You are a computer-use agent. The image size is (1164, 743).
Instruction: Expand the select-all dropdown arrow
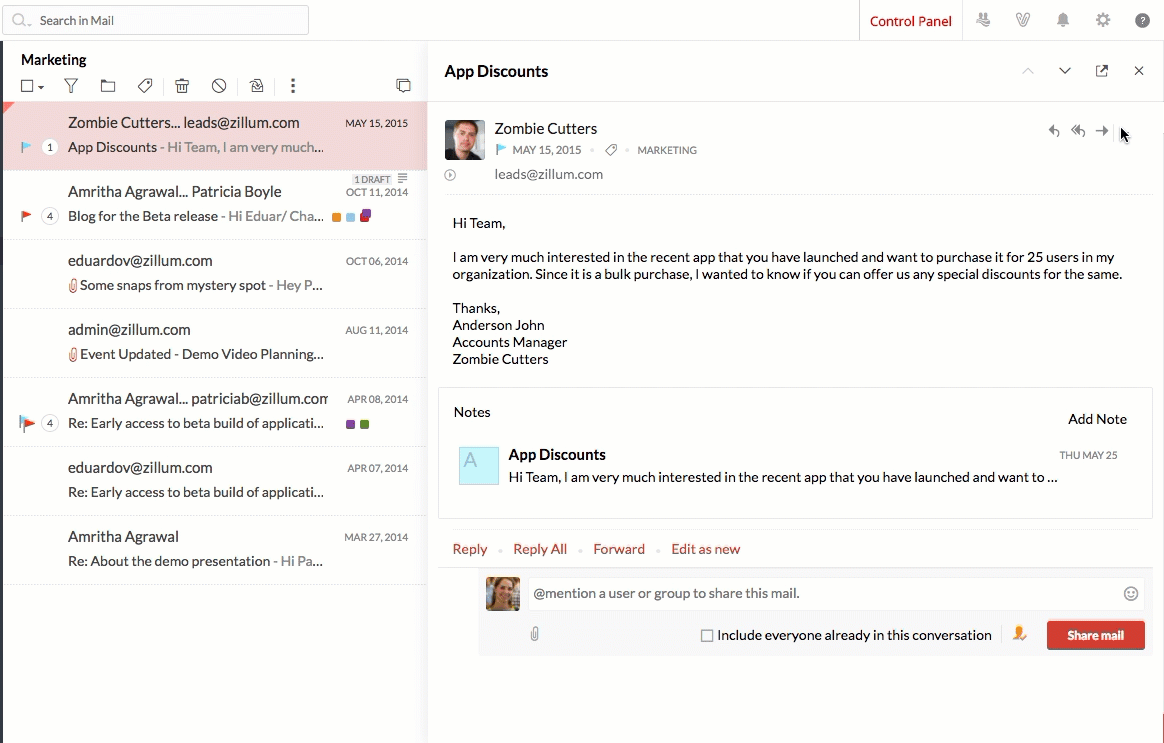coord(41,88)
